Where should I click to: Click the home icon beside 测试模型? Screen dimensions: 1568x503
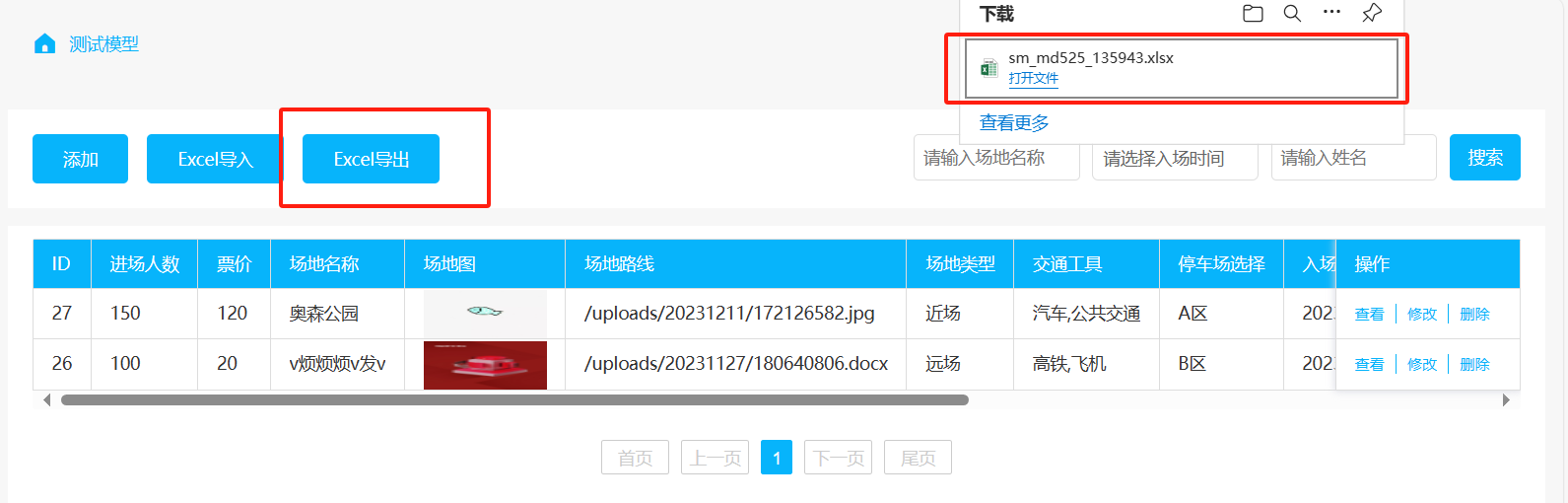[44, 44]
